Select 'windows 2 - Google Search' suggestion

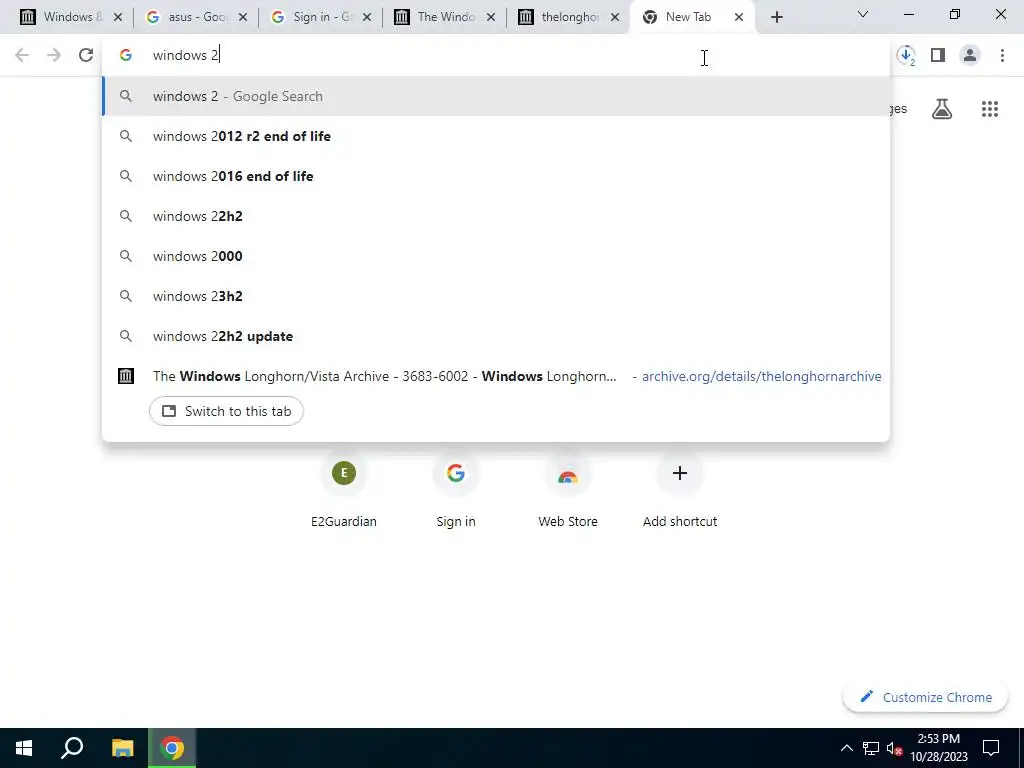(496, 96)
